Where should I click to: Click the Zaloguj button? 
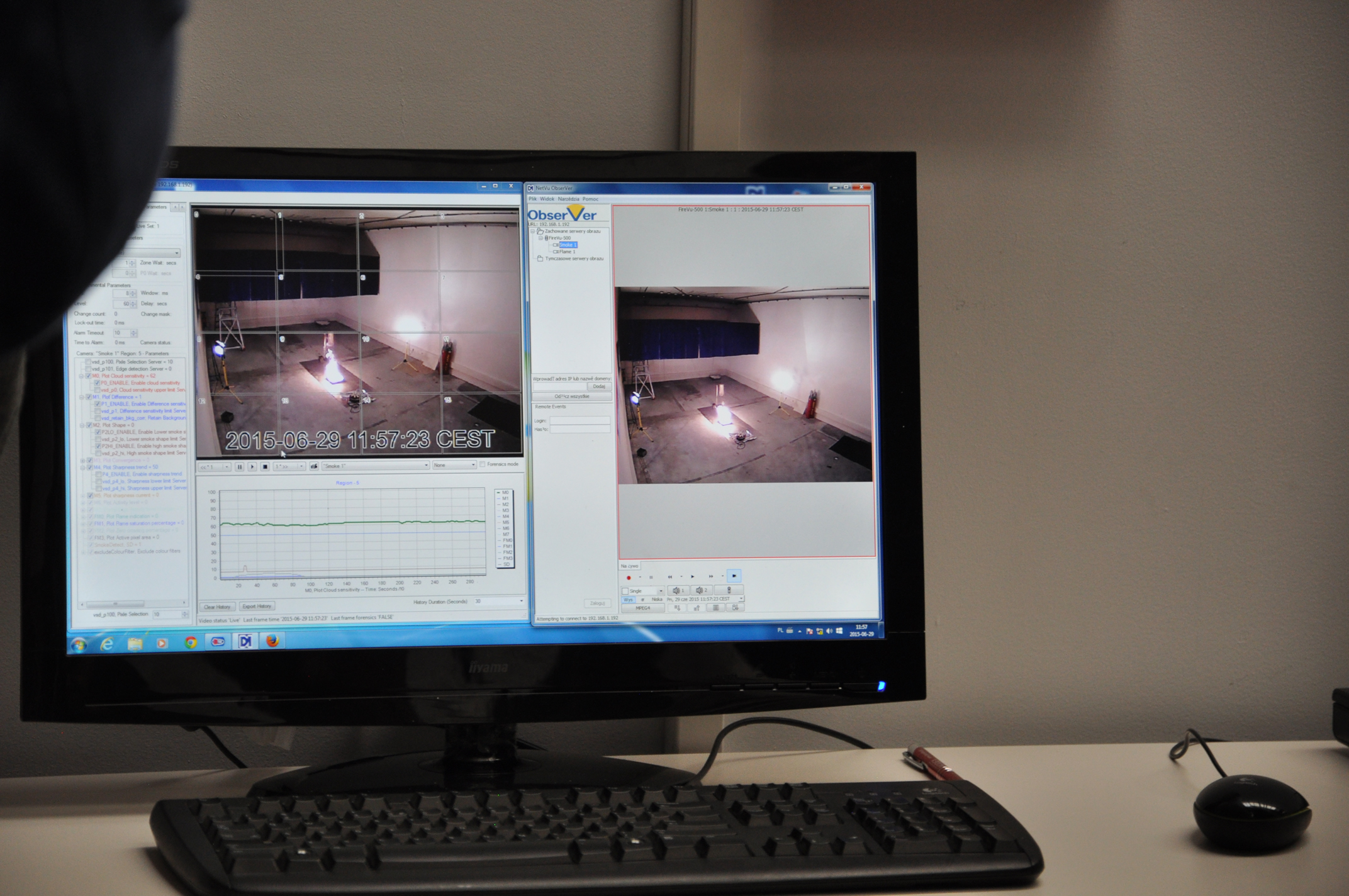pos(596,603)
